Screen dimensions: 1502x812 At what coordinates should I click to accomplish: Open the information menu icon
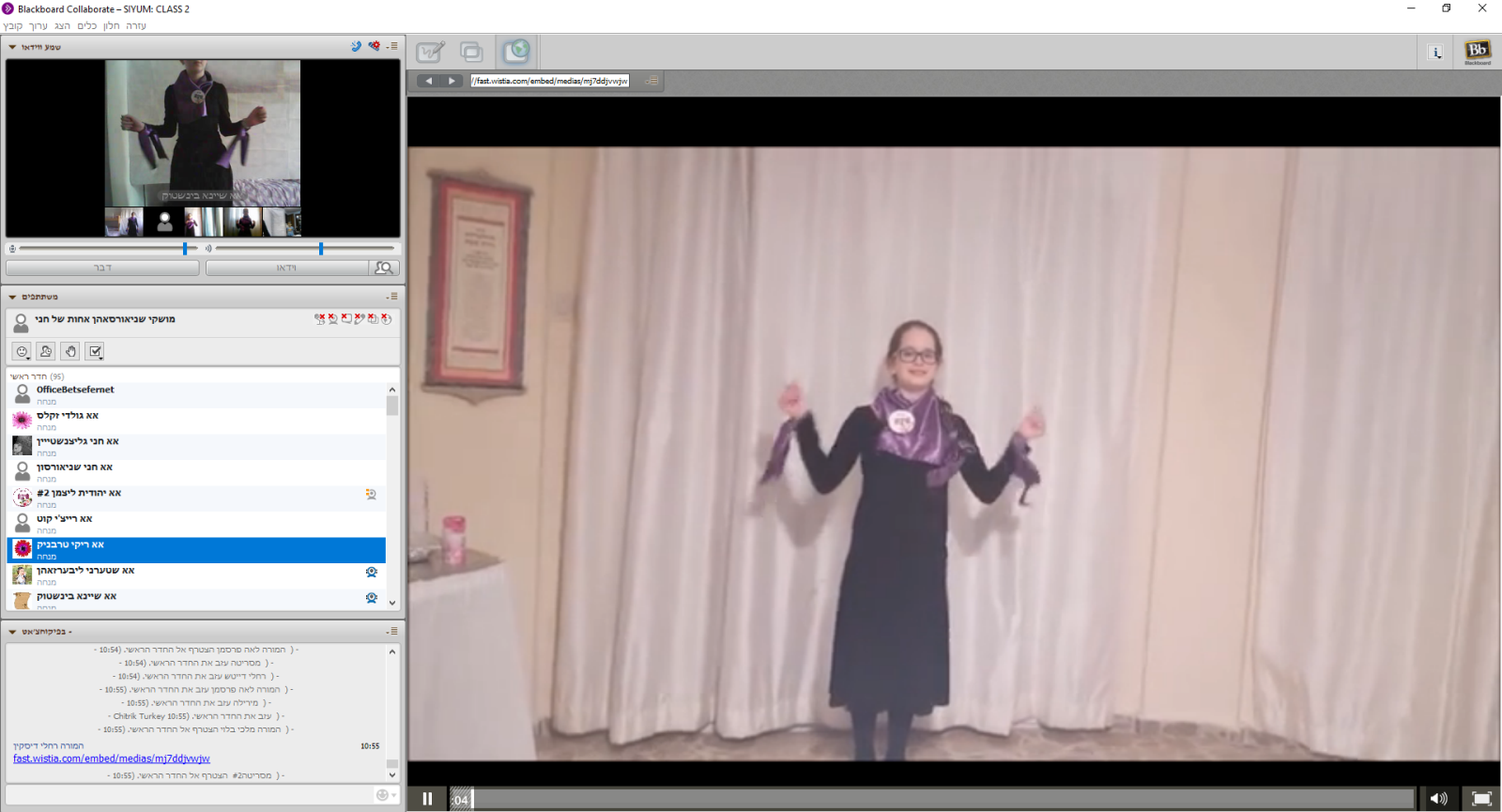point(1435,52)
